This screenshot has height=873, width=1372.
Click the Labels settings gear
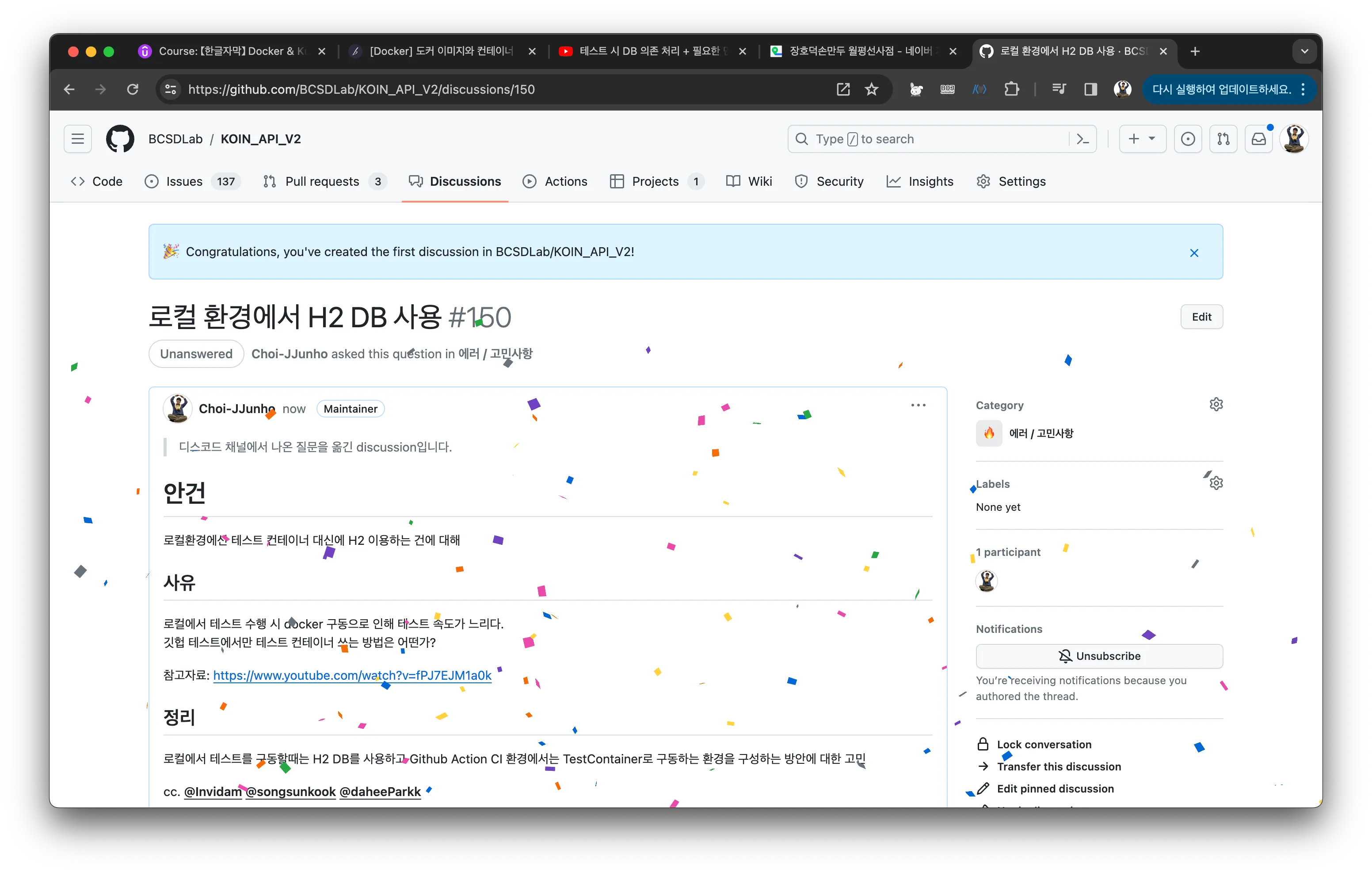(1216, 483)
